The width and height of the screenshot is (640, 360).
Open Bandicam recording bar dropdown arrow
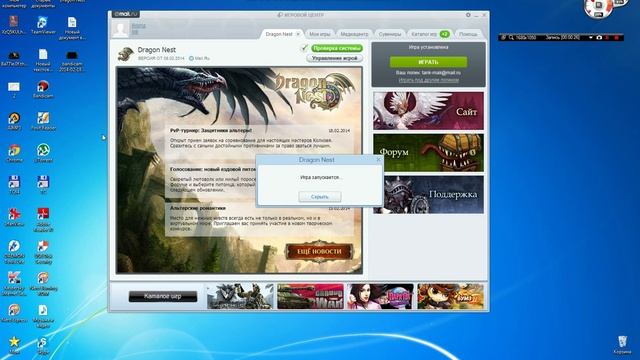tap(590, 38)
